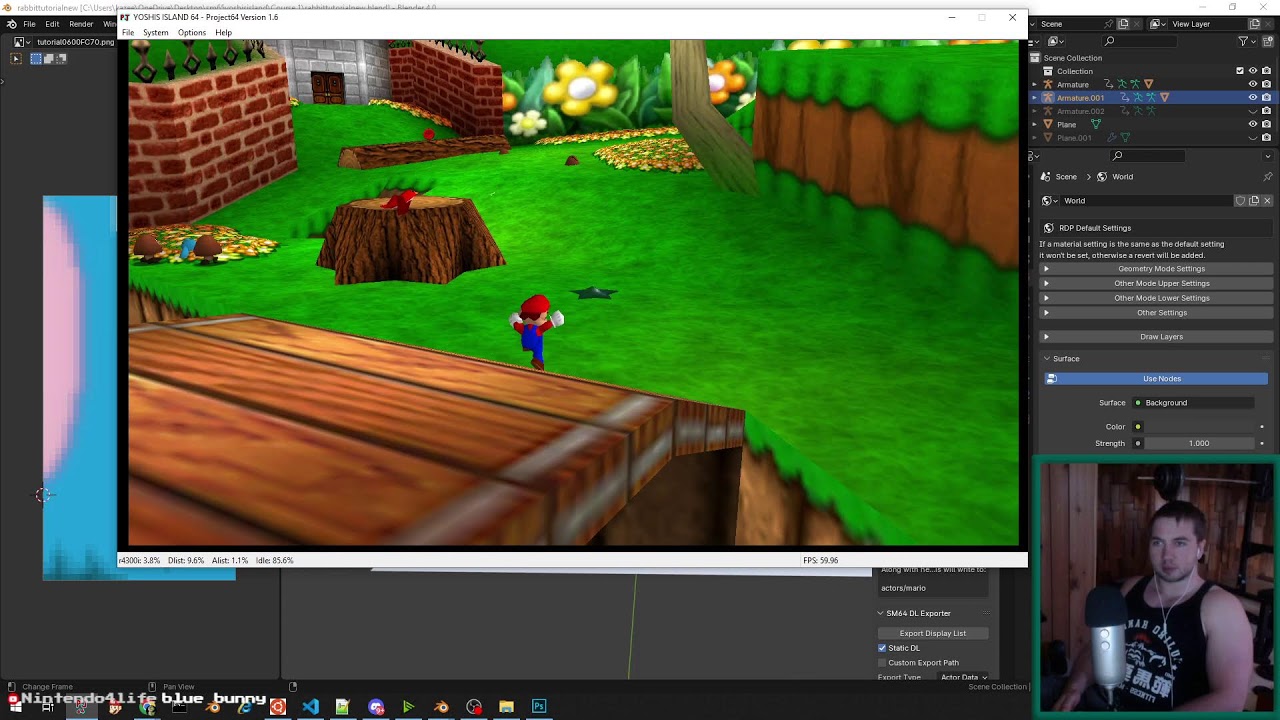This screenshot has height=720, width=1280.
Task: Open Blender's Edit menu
Action: (x=52, y=24)
